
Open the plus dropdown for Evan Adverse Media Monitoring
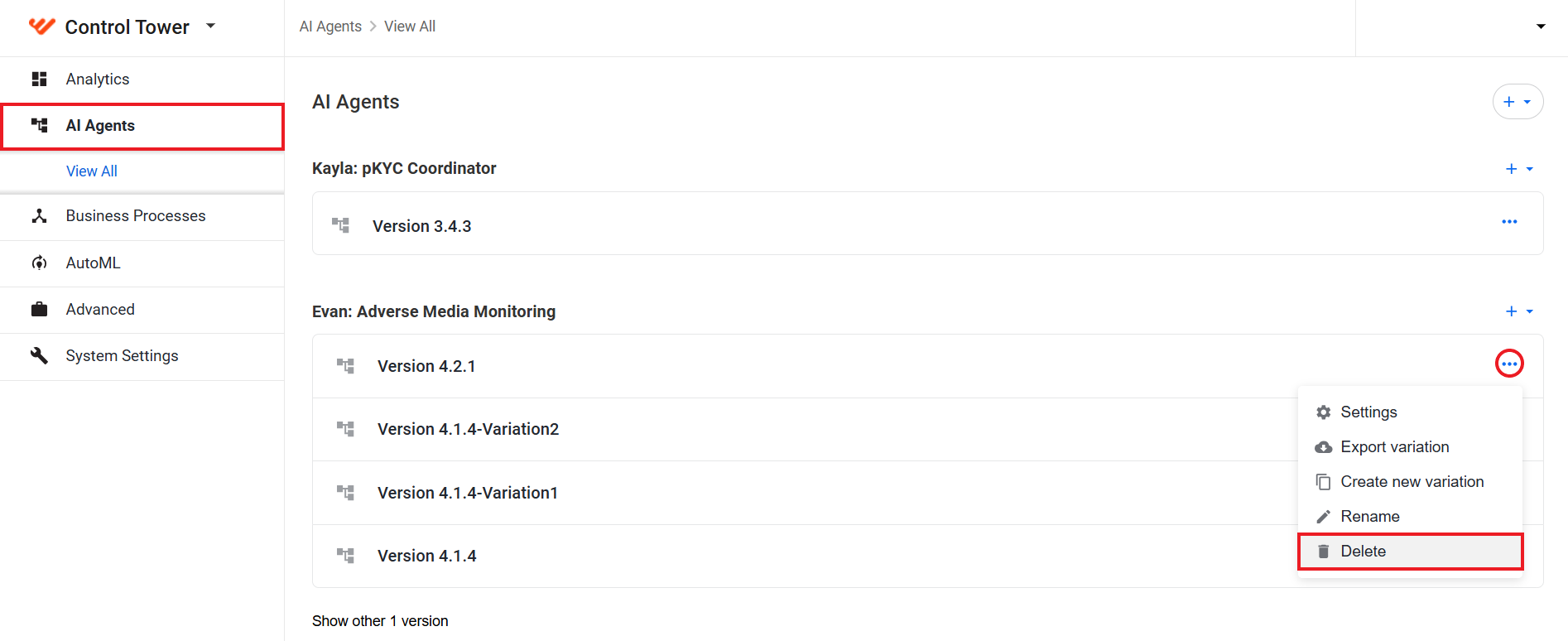coord(1519,311)
